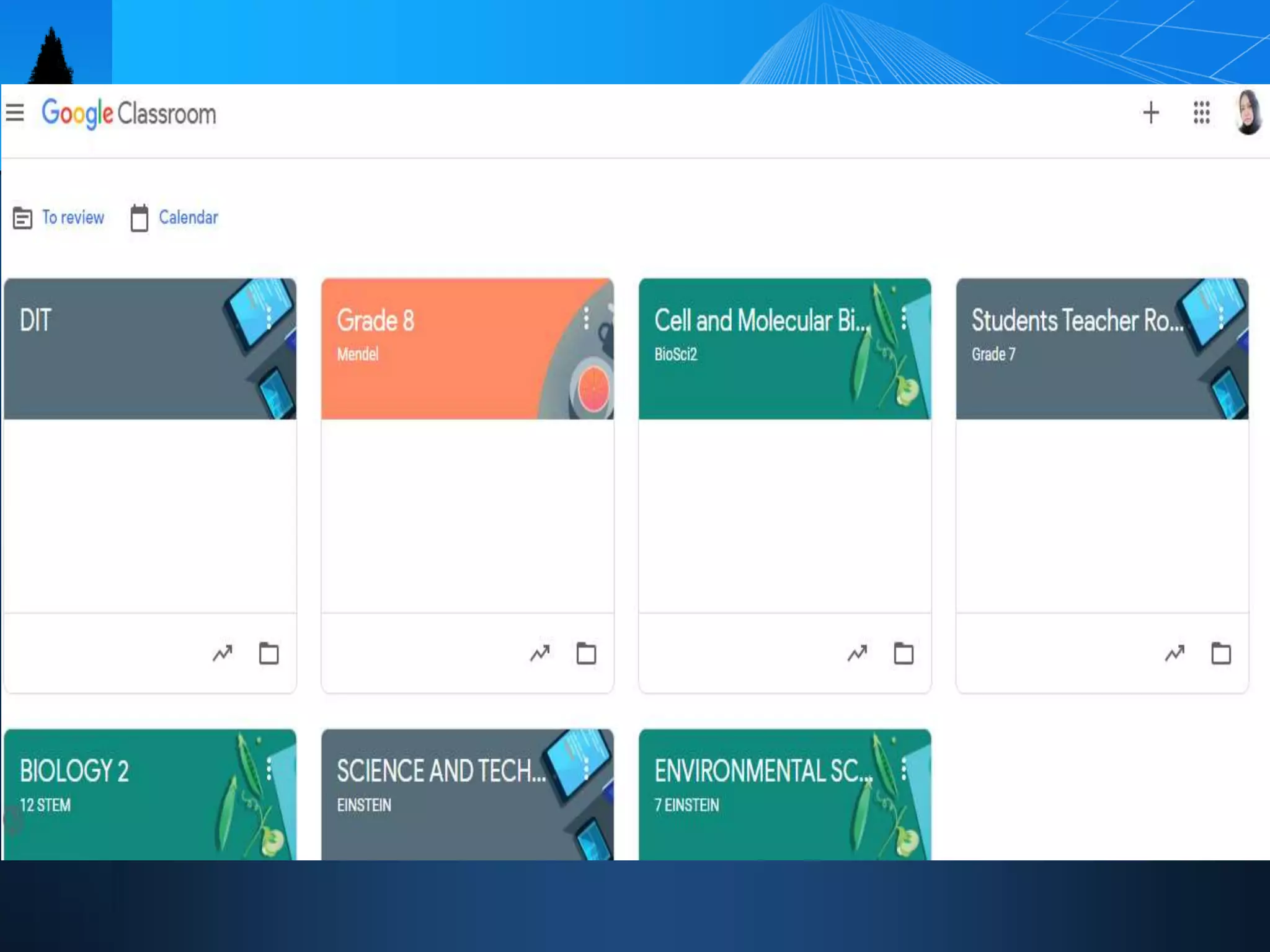This screenshot has height=952, width=1270.
Task: Open gradebook icon on Students Teacher Room card
Action: point(1175,653)
